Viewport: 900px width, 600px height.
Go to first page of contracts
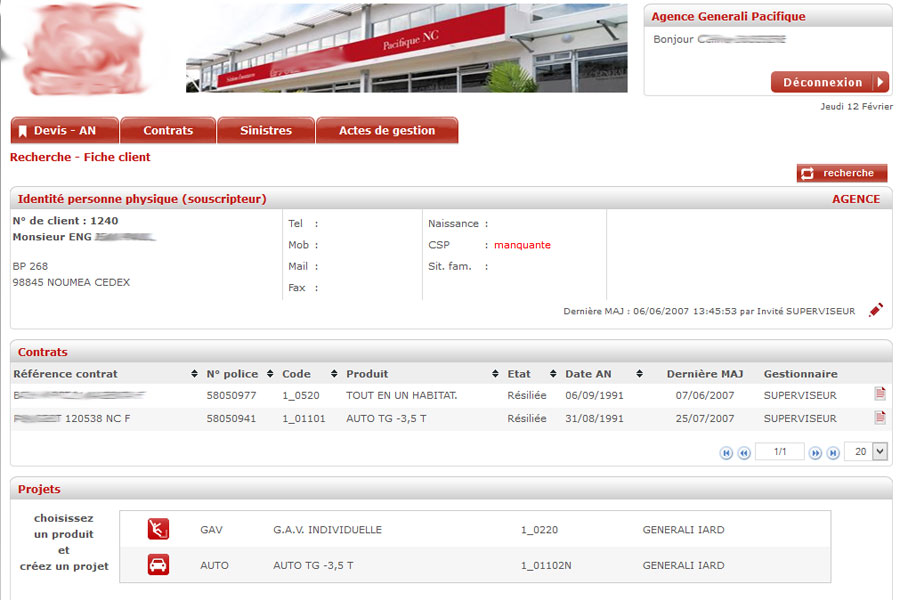(726, 453)
